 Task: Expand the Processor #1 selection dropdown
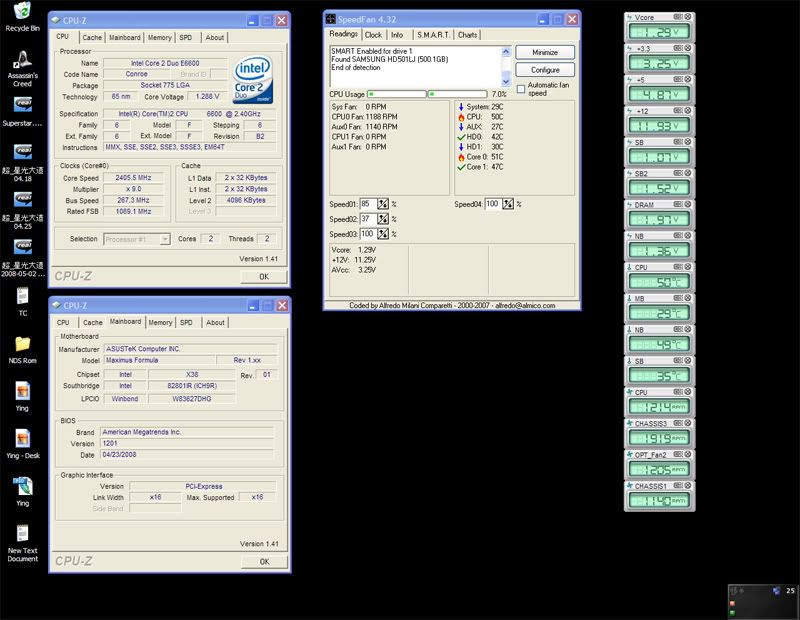(x=165, y=239)
